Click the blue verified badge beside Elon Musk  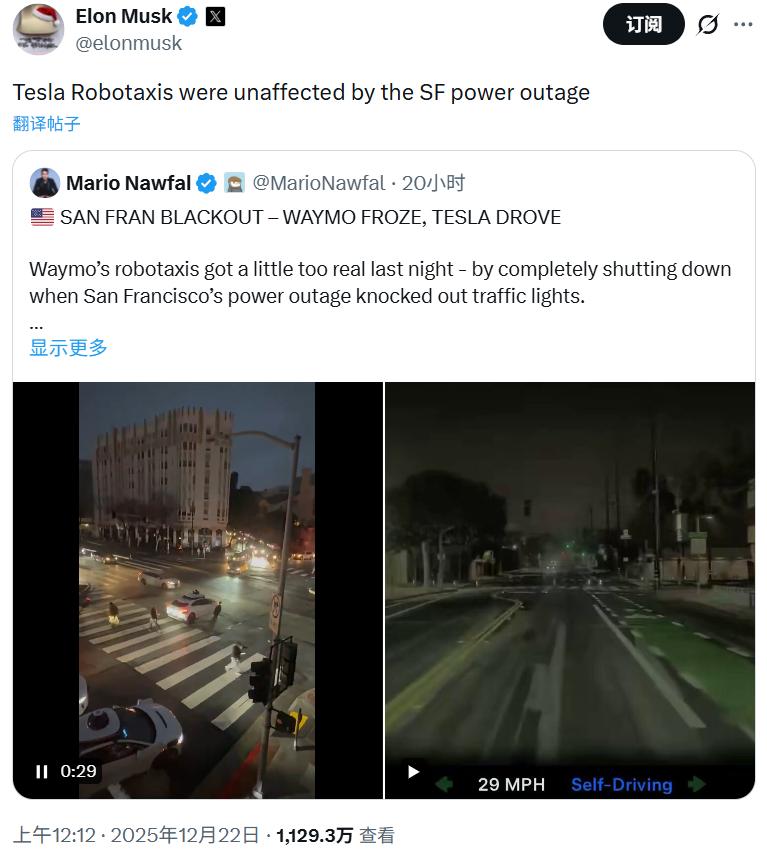(x=188, y=17)
